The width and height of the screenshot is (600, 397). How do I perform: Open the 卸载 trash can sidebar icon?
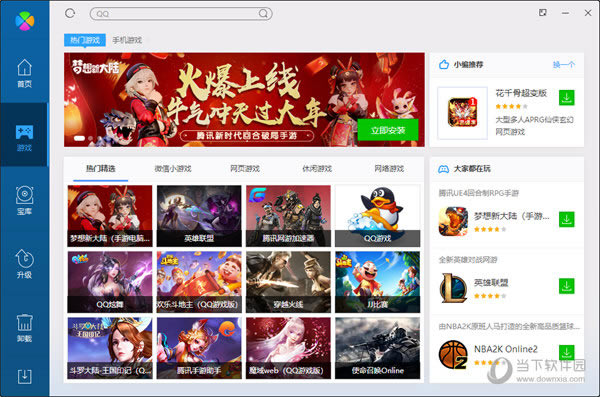click(x=24, y=328)
